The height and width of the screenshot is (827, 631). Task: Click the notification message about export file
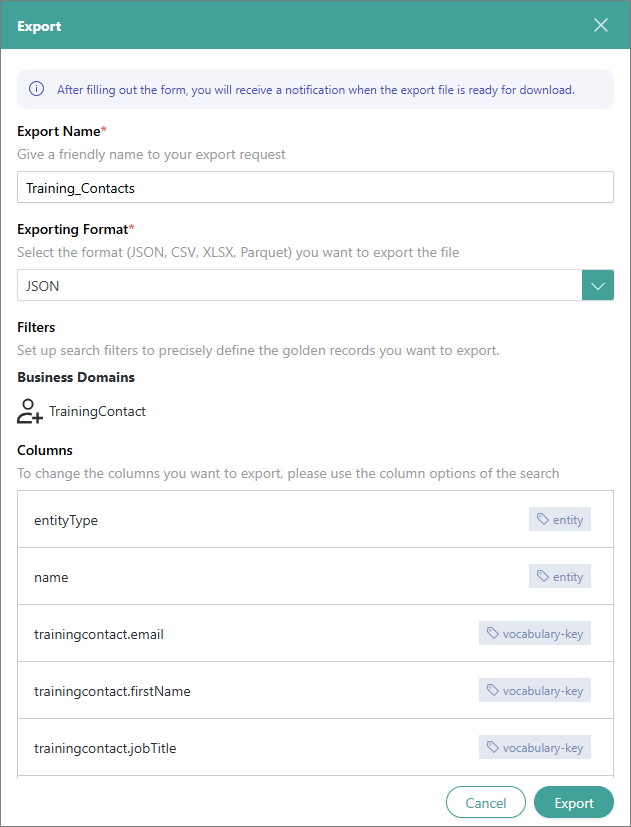coord(316,90)
